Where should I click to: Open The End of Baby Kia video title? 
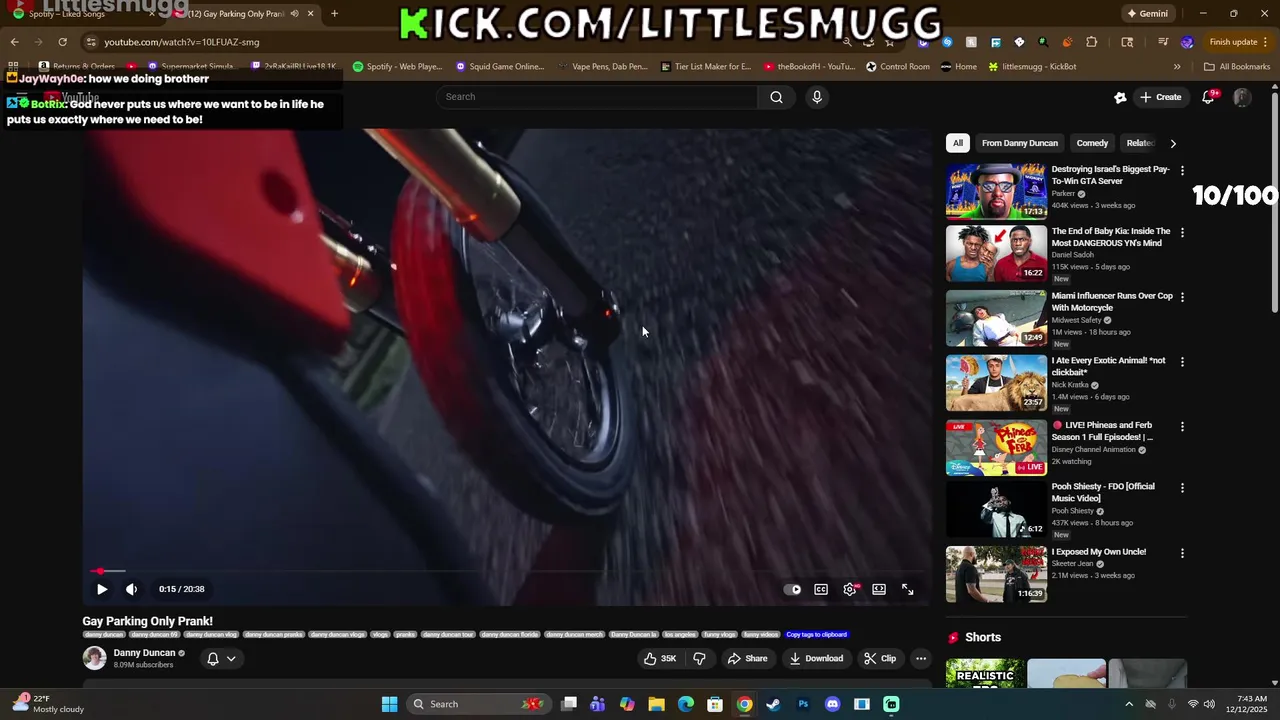1110,237
